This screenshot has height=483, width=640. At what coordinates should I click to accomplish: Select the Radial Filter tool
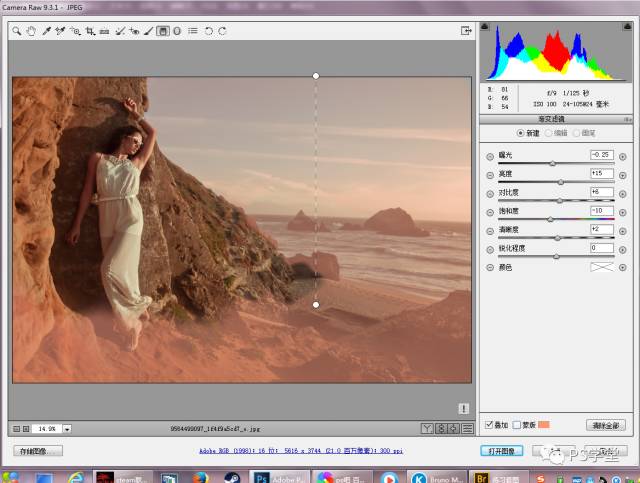click(x=177, y=32)
